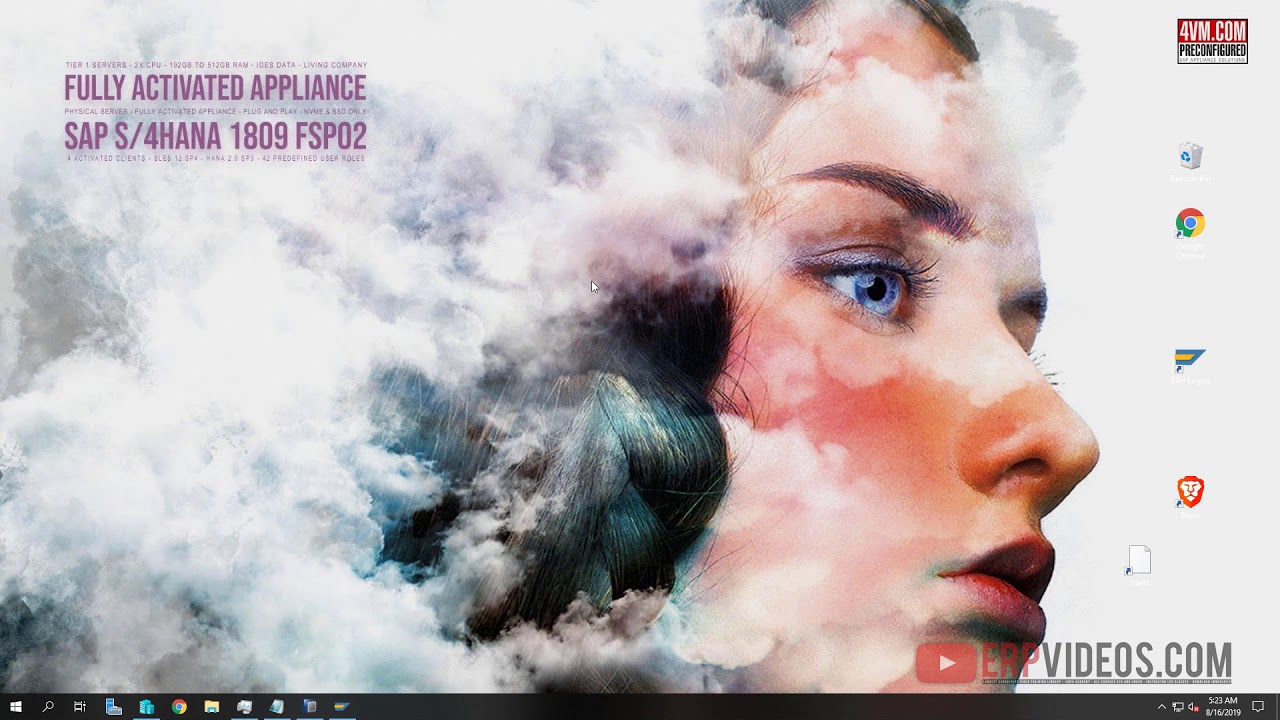Select the Recycle Bin desktop icon
The width and height of the screenshot is (1280, 720).
coord(1190,162)
